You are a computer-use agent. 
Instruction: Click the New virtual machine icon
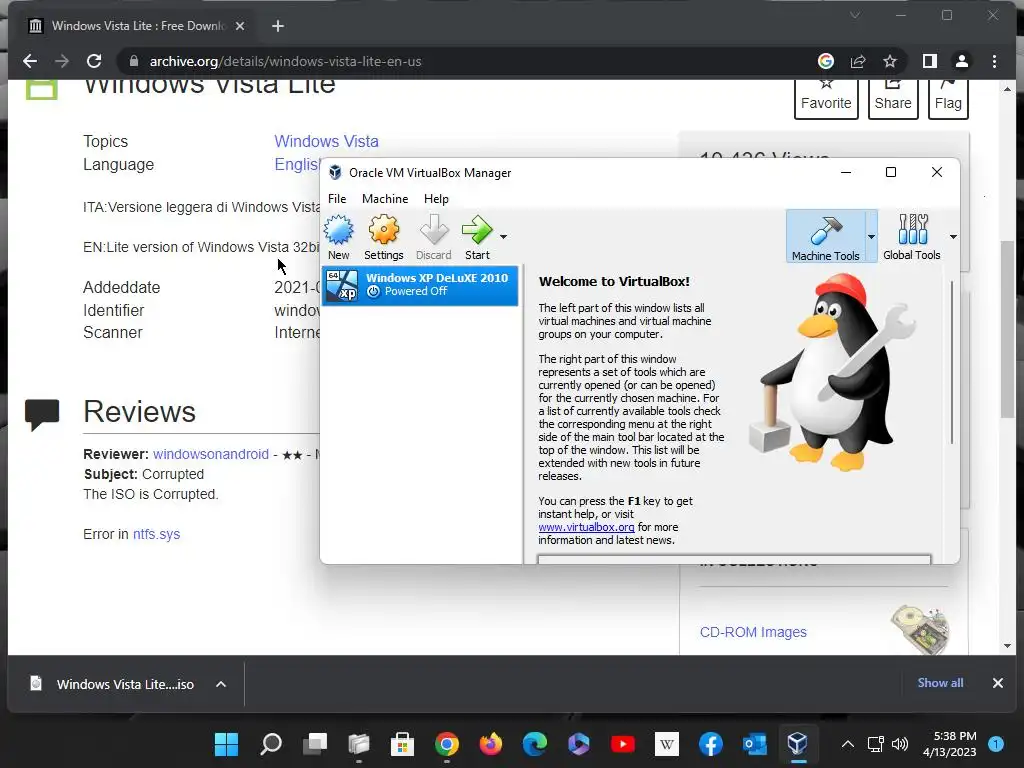pyautogui.click(x=338, y=237)
